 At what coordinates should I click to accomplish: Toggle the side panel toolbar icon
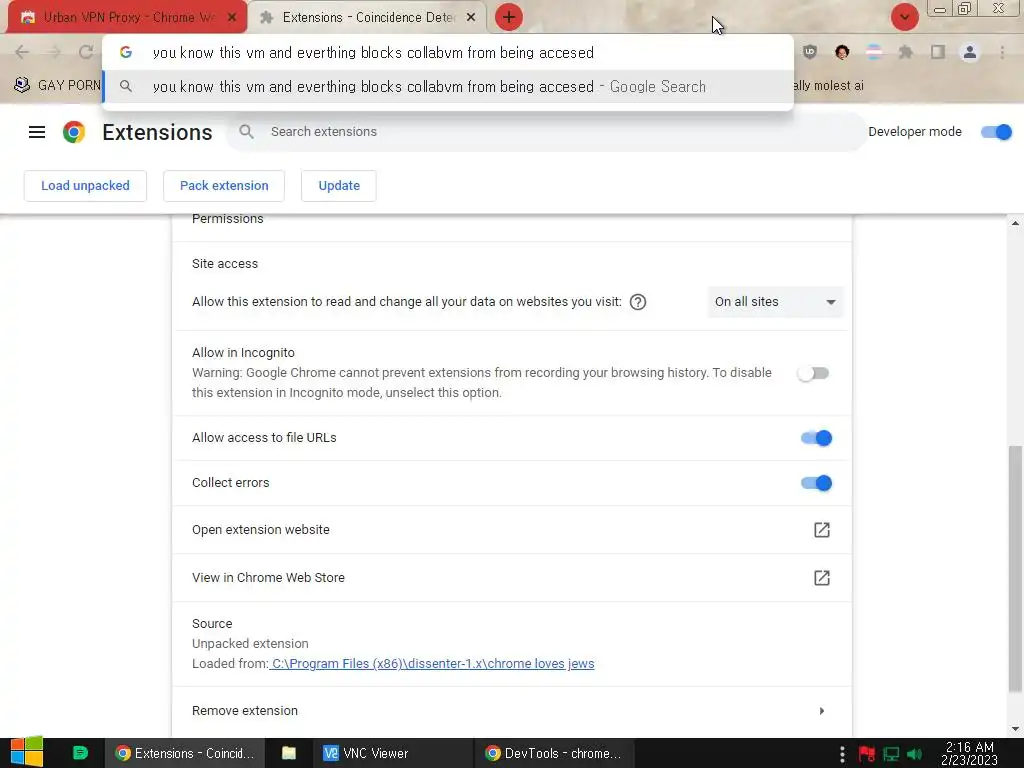tap(938, 52)
